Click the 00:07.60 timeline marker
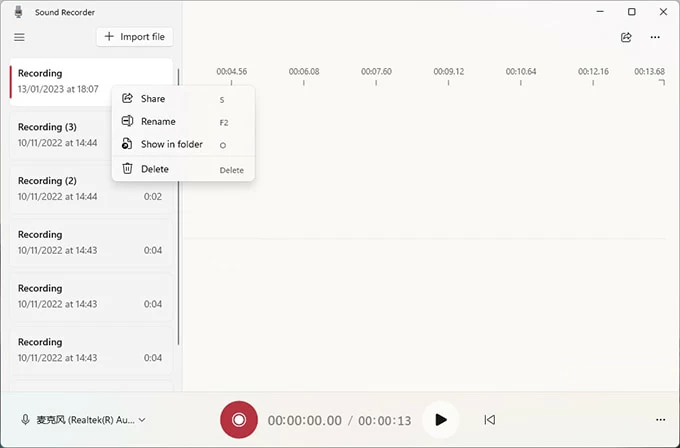 coord(376,72)
